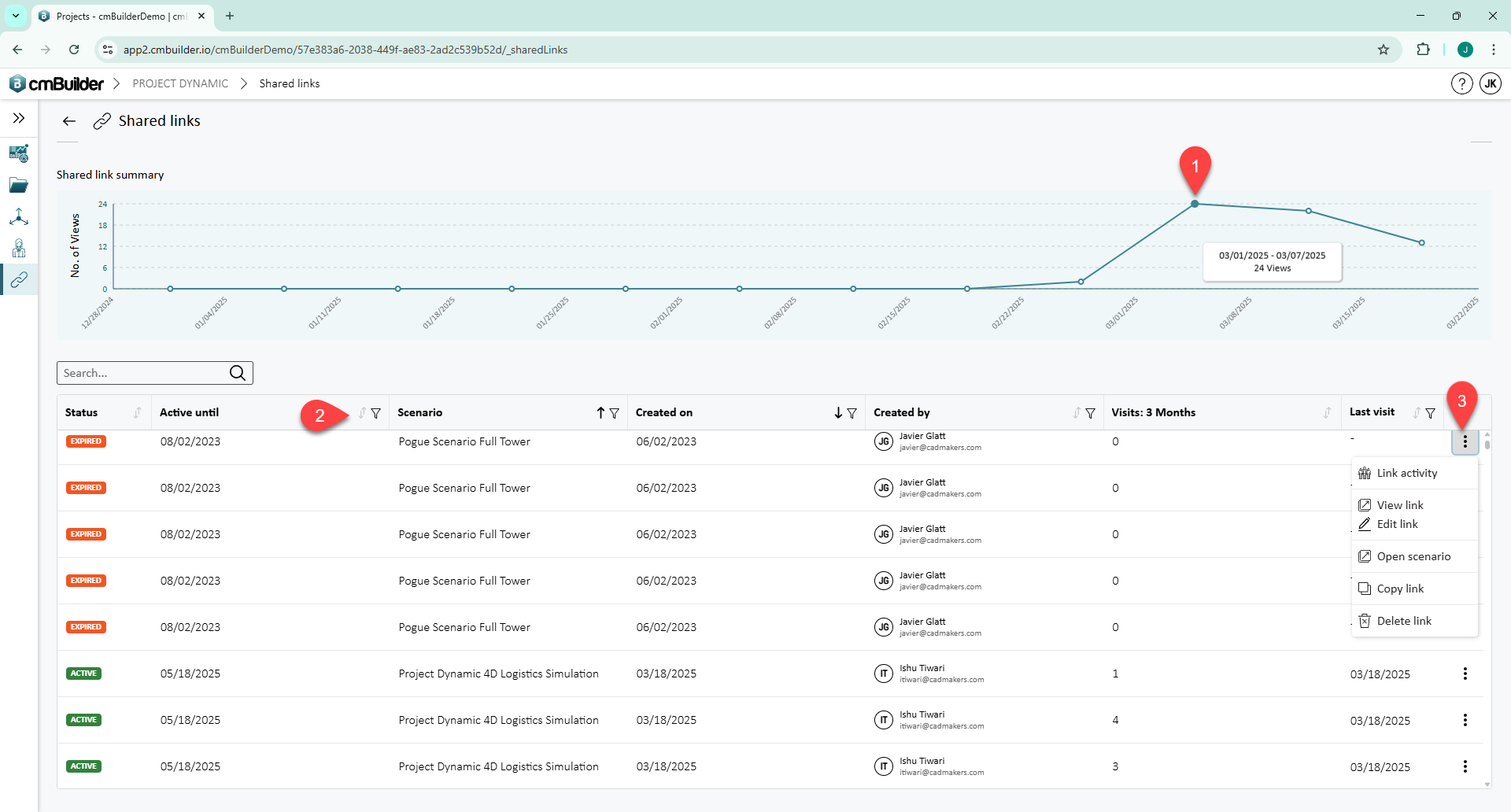Sort by Visits: 3 Months column
Screen dimensions: 1511x812
point(1327,412)
